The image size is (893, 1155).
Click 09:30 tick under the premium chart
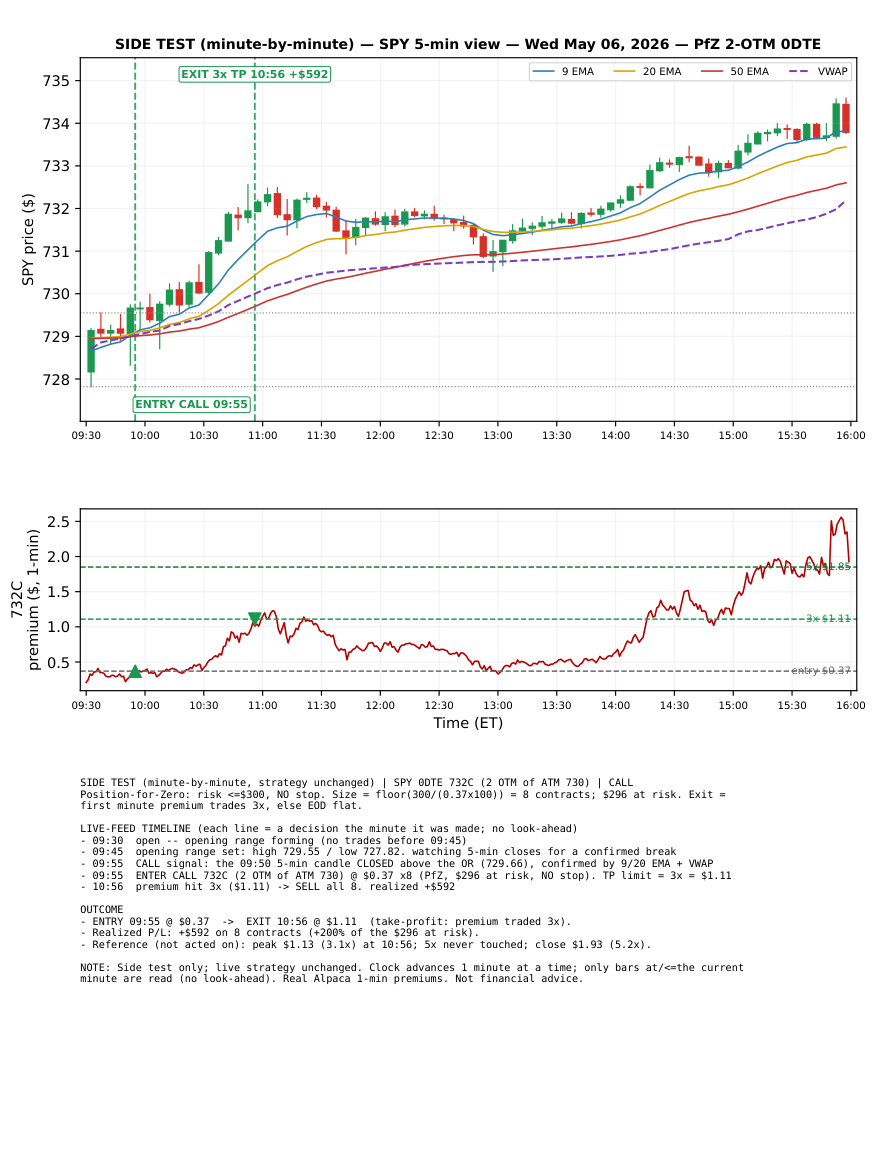[86, 705]
